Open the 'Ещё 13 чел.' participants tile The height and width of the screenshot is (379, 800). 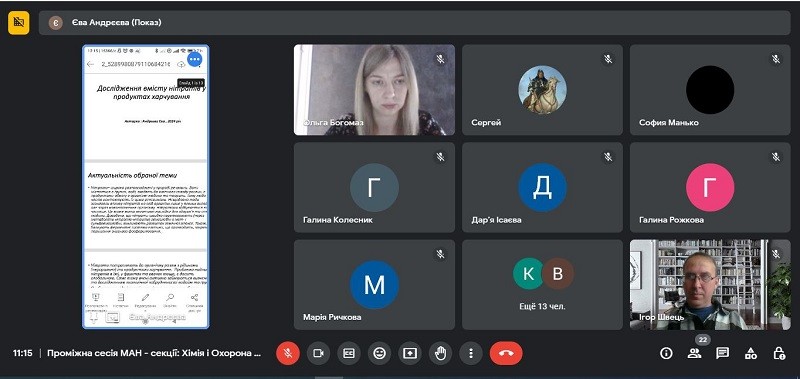pos(542,285)
